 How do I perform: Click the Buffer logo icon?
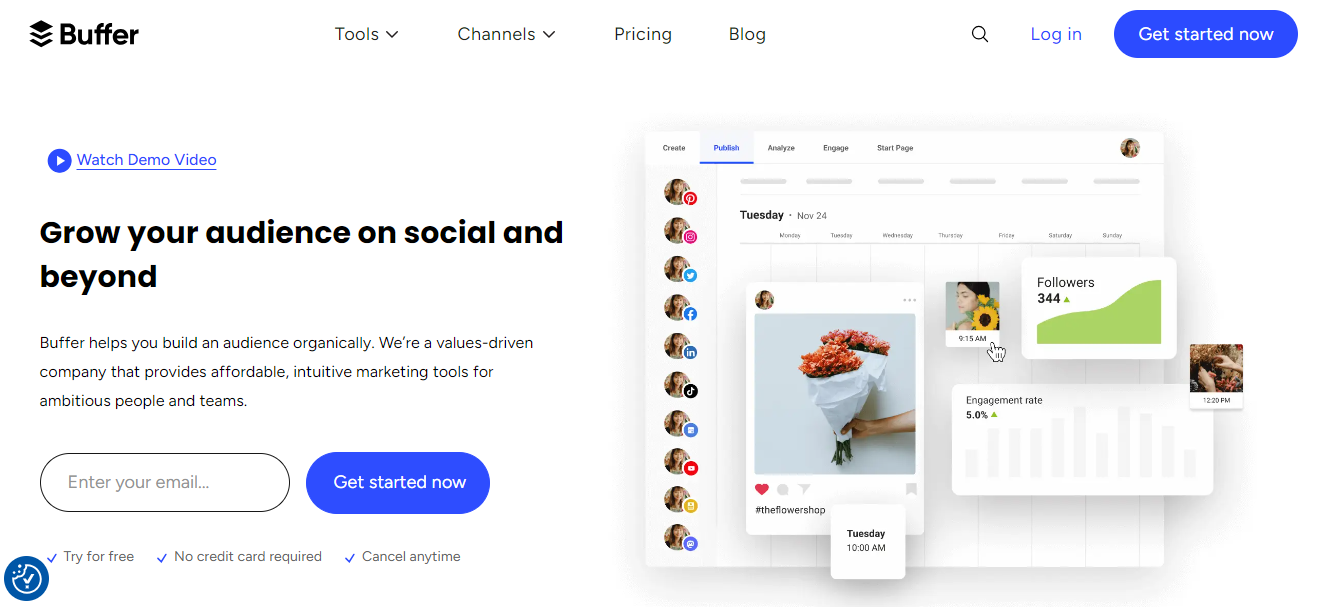click(x=40, y=34)
